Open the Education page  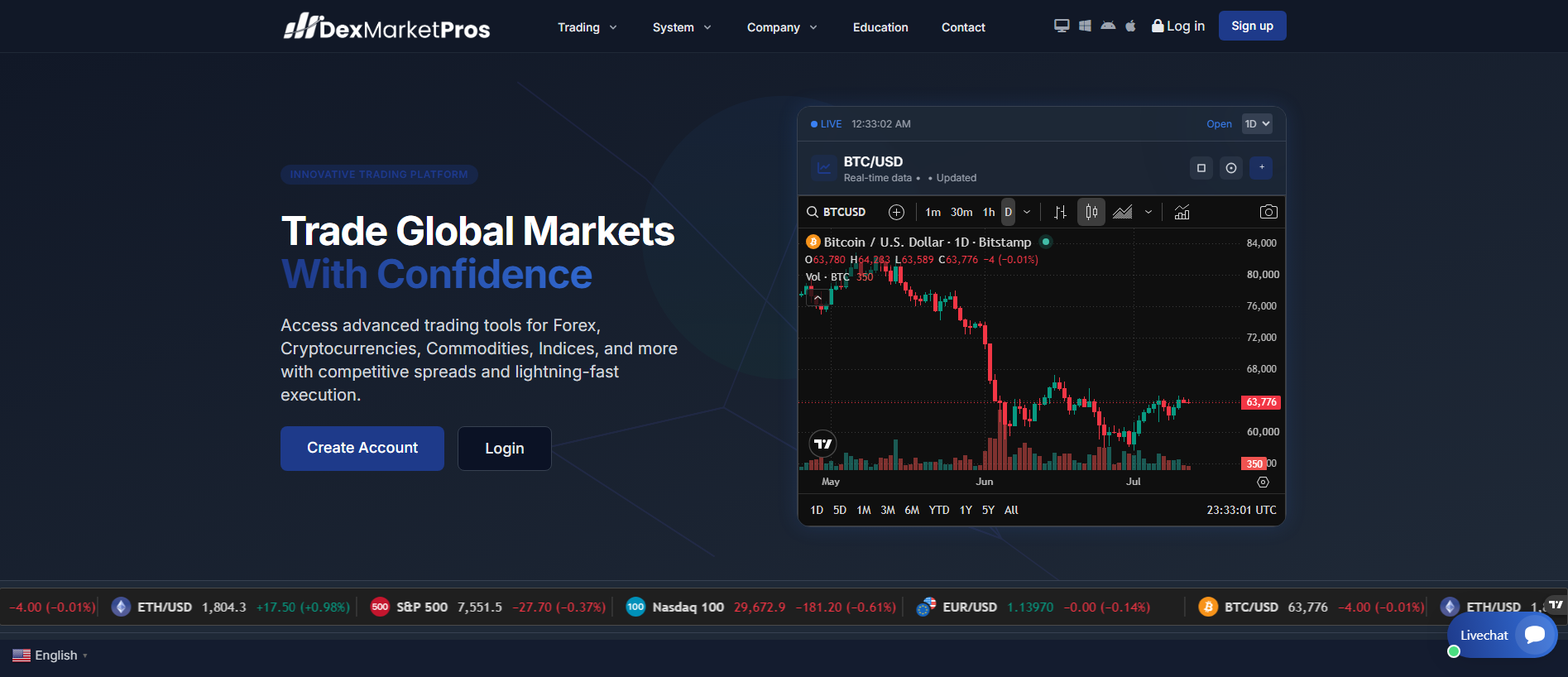(880, 27)
